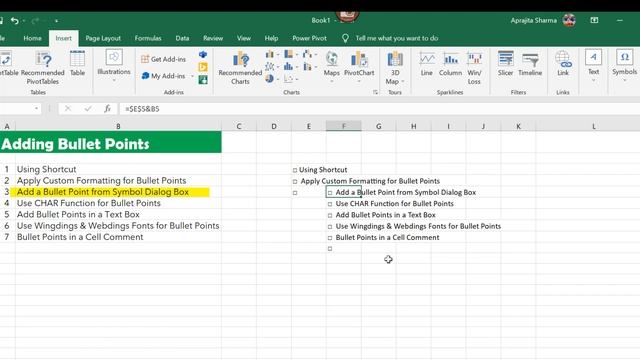Click the Table button in Tables group
The image size is (640, 360).
77,64
